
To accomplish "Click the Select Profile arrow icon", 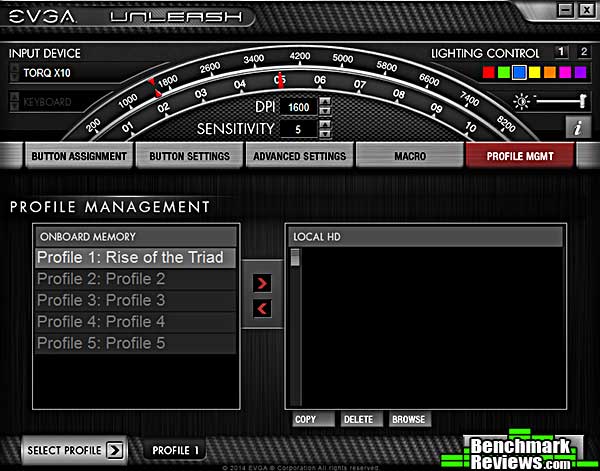I will pos(115,450).
